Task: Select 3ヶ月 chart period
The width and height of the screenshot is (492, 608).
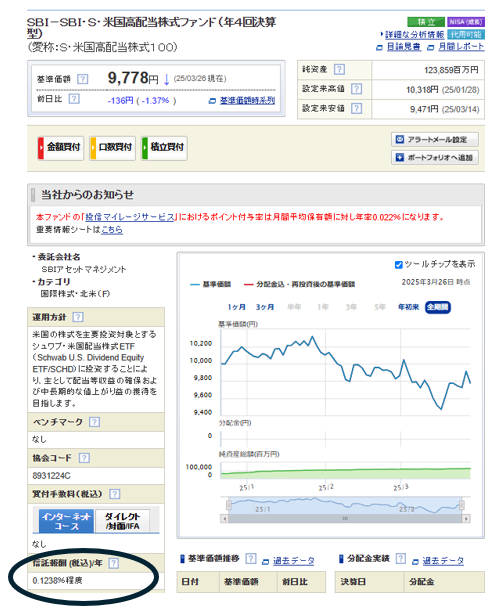Action: [265, 307]
